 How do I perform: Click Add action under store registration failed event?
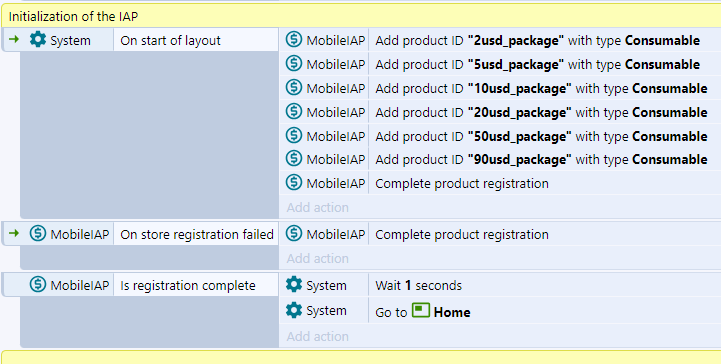click(318, 258)
